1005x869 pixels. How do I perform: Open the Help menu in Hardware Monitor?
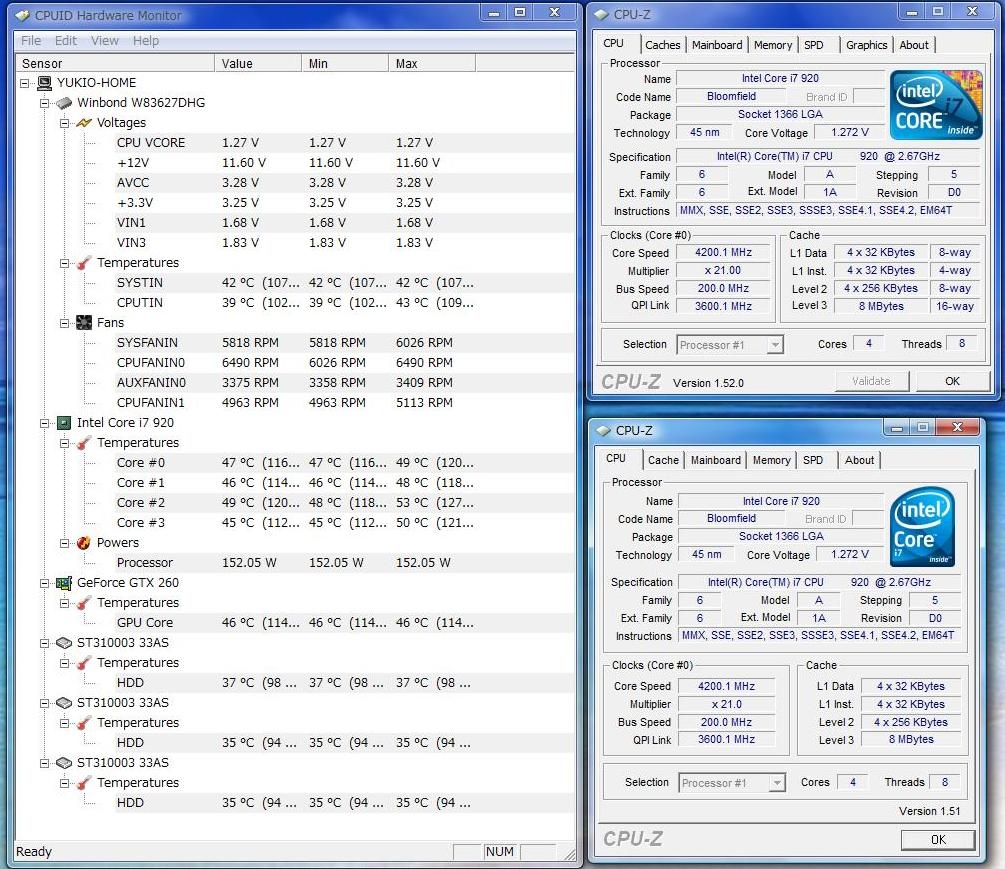point(145,40)
